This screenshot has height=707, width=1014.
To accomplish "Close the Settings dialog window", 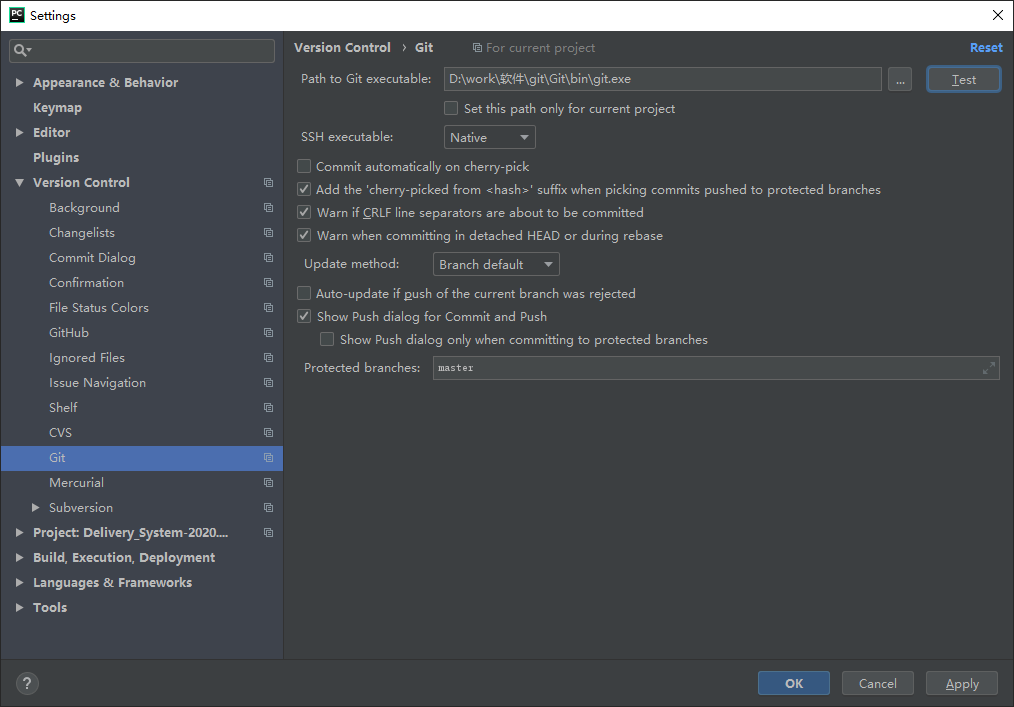I will click(998, 15).
